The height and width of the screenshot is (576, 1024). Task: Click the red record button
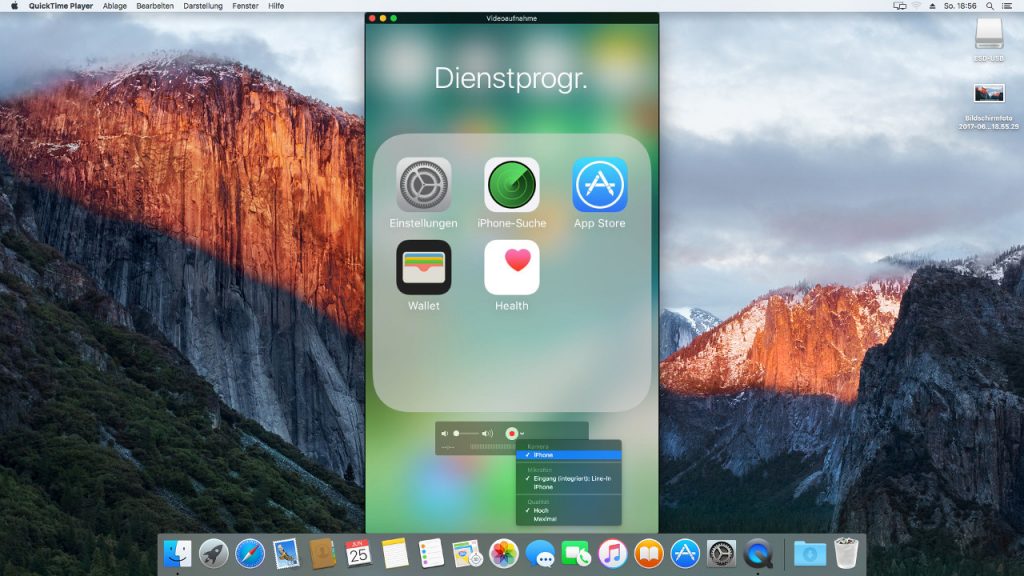tap(511, 433)
